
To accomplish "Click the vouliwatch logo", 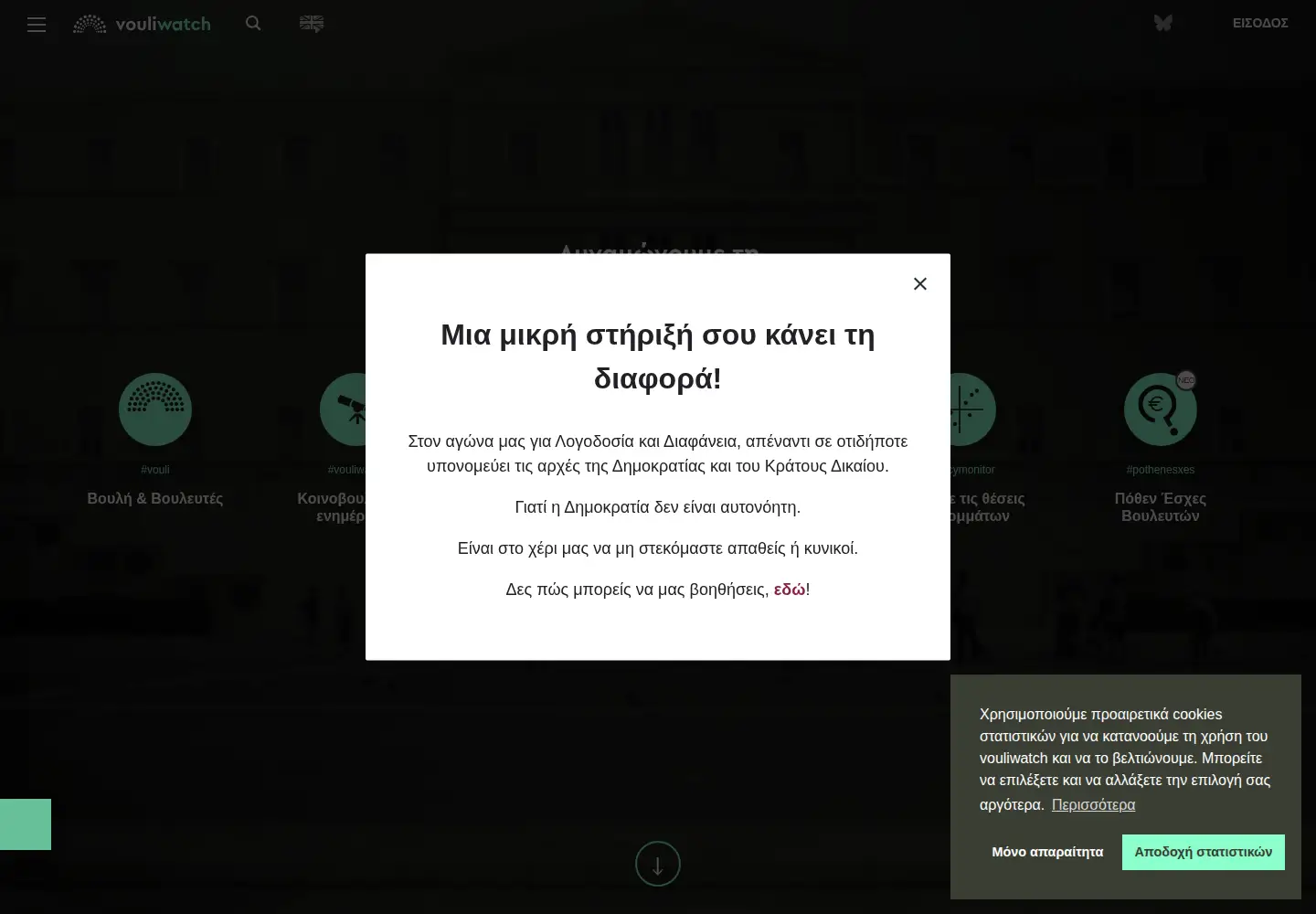I will point(142,25).
